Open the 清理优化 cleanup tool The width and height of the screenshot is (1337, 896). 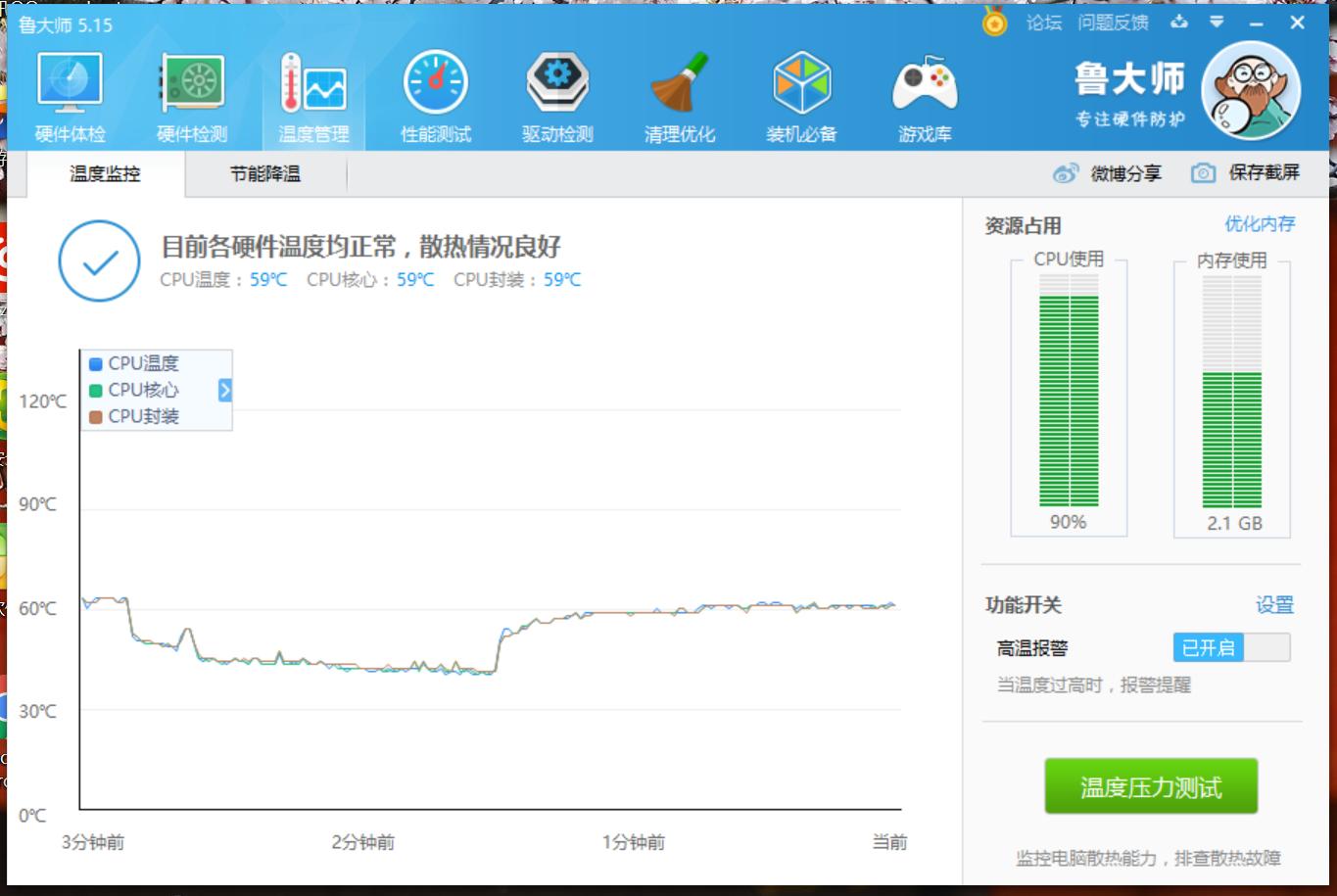click(680, 93)
